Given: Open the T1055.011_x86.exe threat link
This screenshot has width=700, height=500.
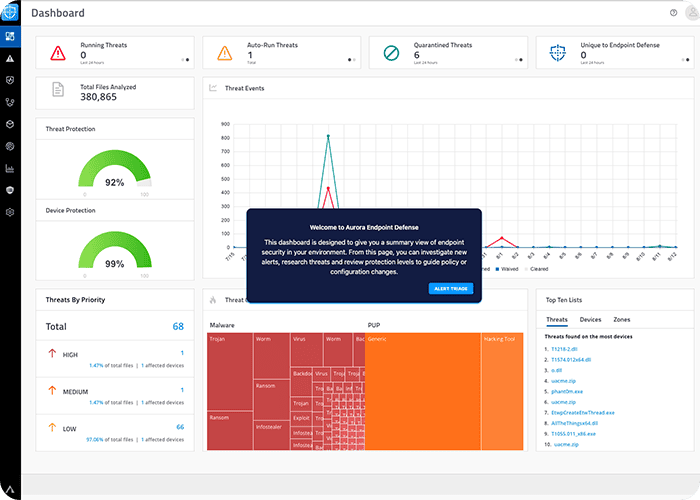Looking at the screenshot, I should tap(574, 434).
